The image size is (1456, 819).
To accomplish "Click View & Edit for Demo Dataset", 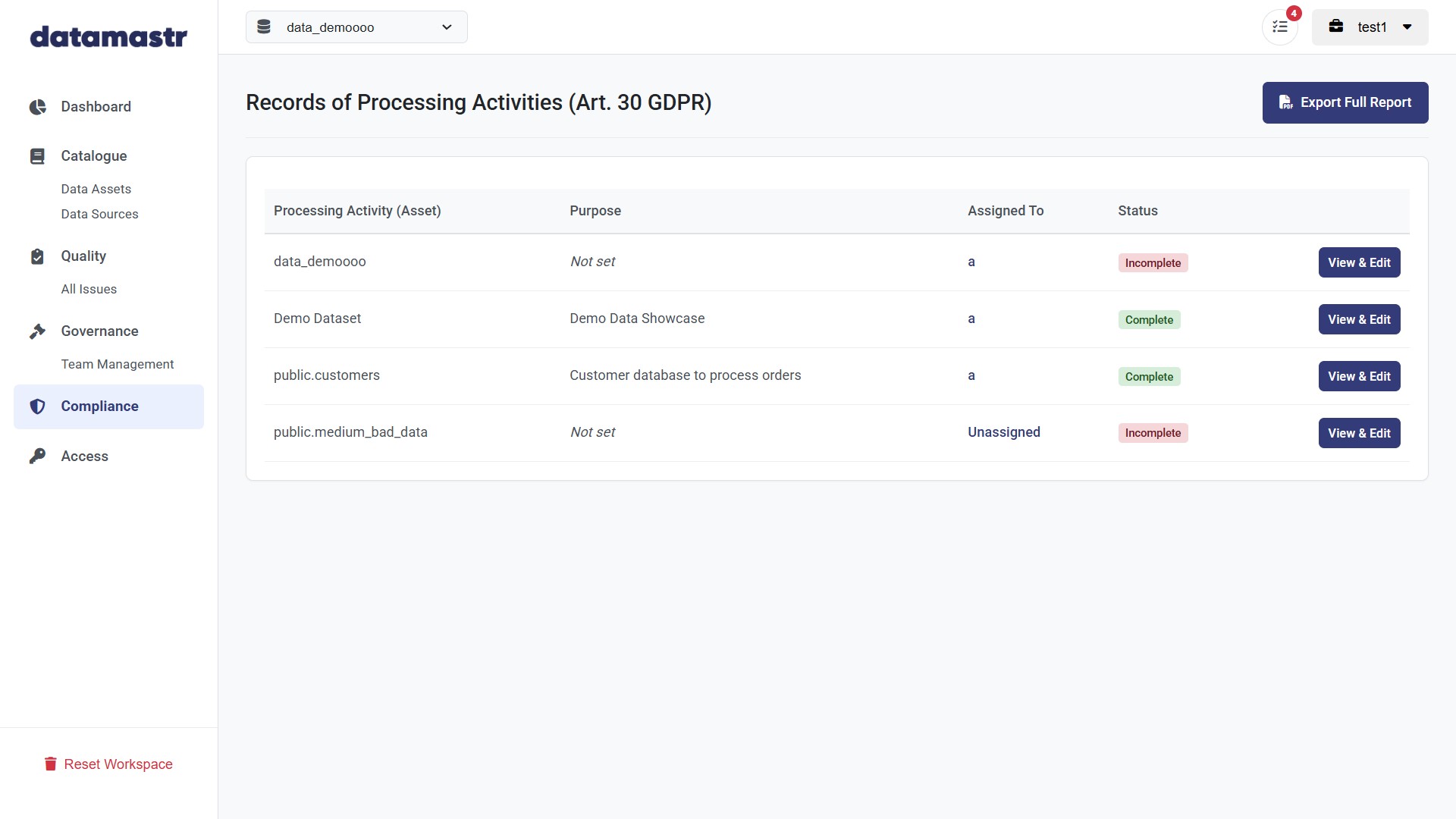I will [1359, 319].
